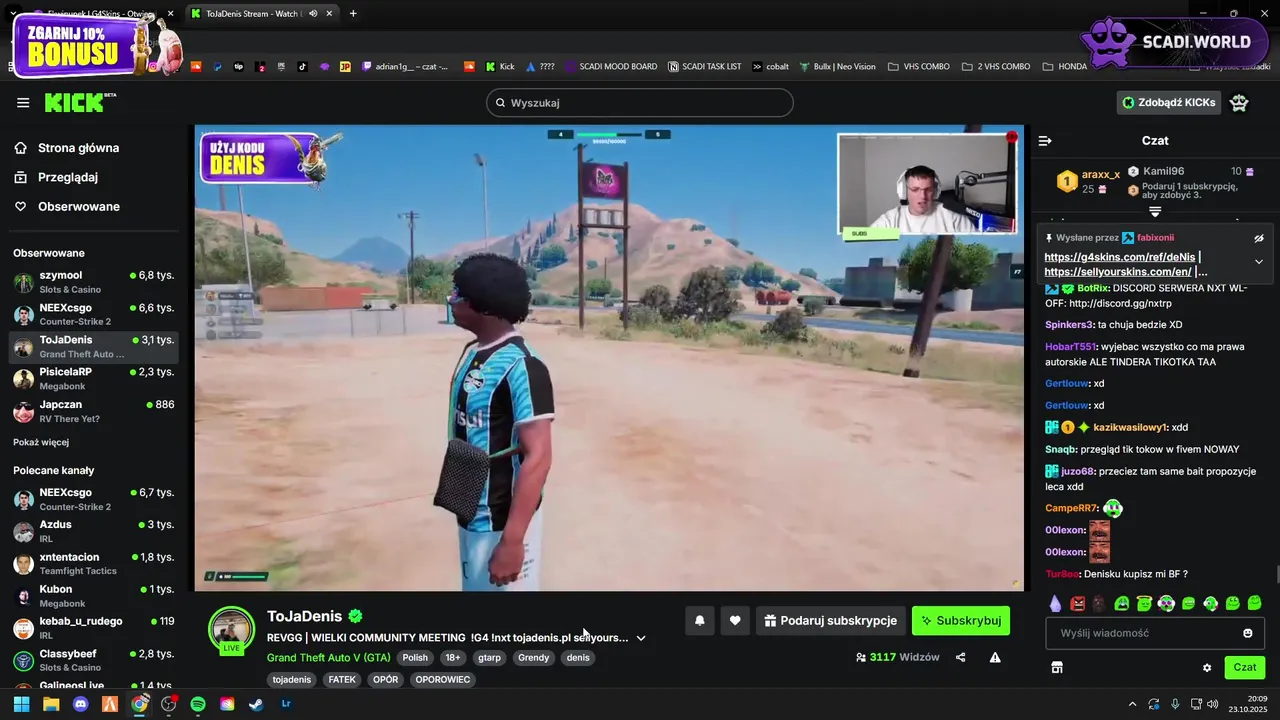Screen dimensions: 1280x720
Task: Click the TikTok bookmark icon
Action: coord(303,67)
